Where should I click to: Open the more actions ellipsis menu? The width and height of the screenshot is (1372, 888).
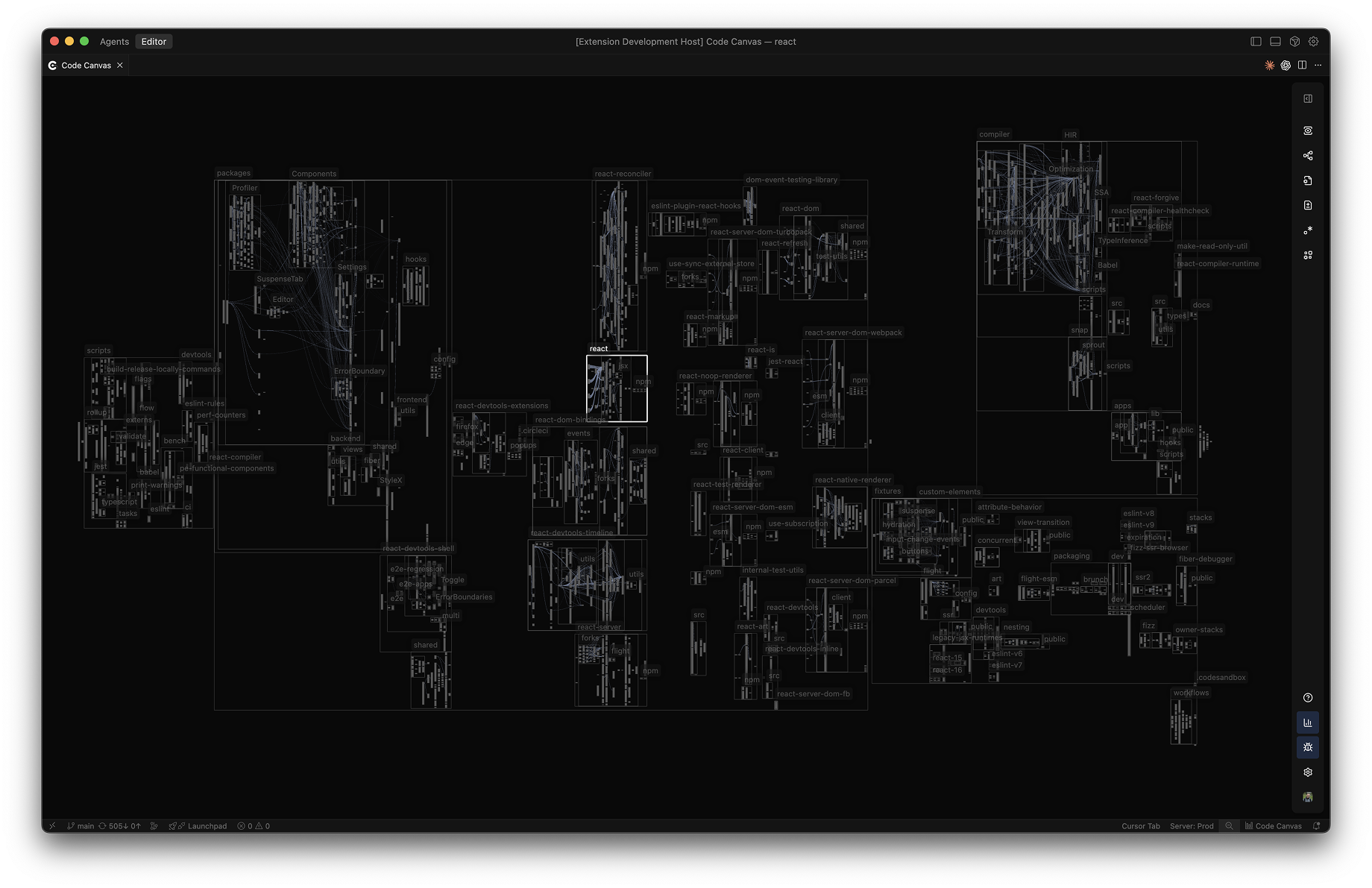click(x=1318, y=66)
